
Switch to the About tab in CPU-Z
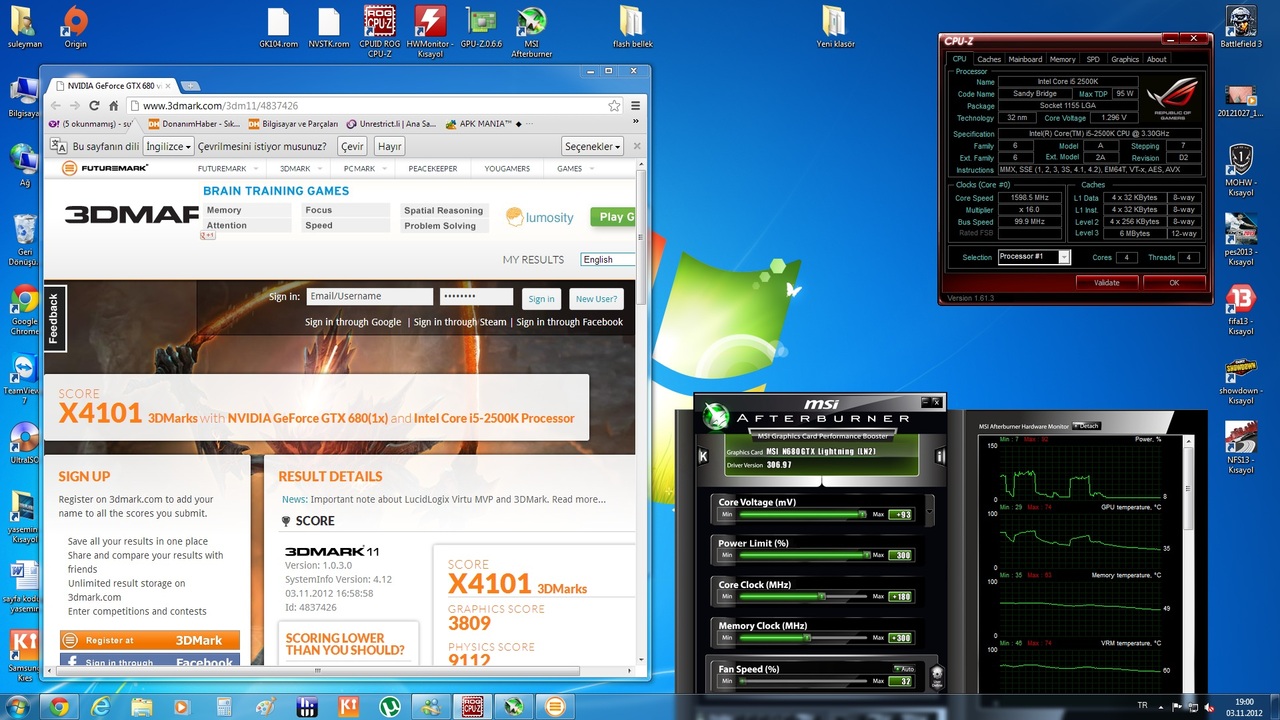coord(1156,59)
